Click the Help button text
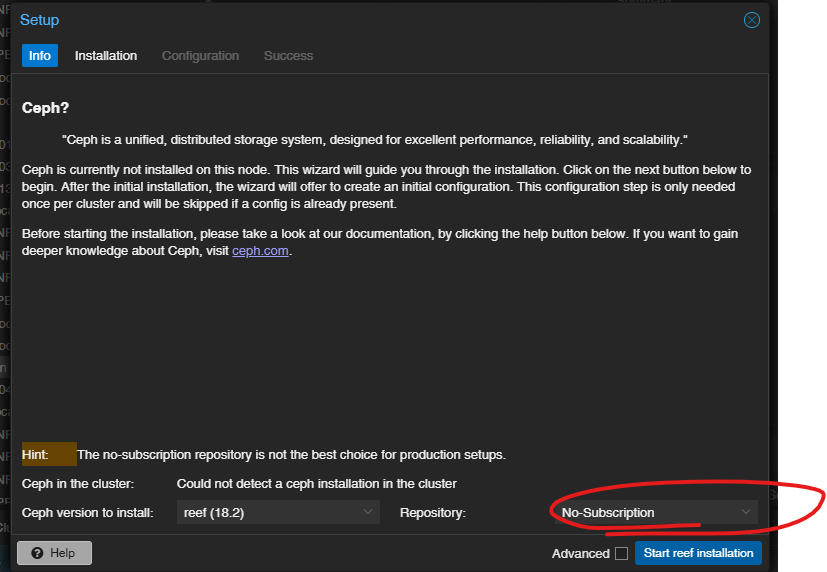Screen dimensions: 827x572 point(63,553)
